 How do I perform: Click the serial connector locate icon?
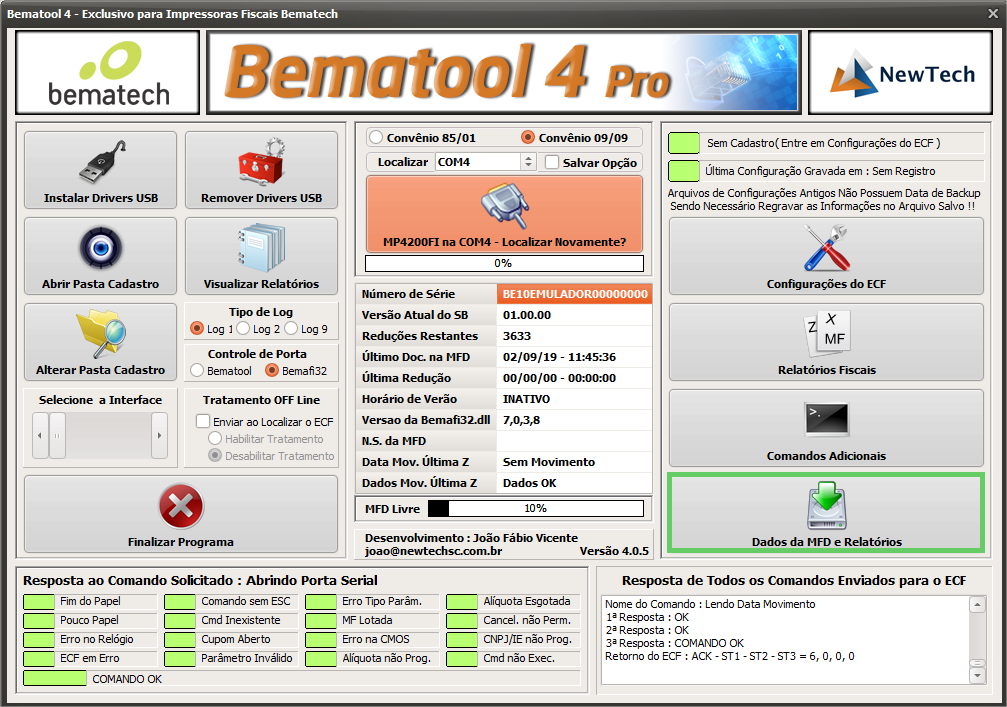pyautogui.click(x=505, y=207)
